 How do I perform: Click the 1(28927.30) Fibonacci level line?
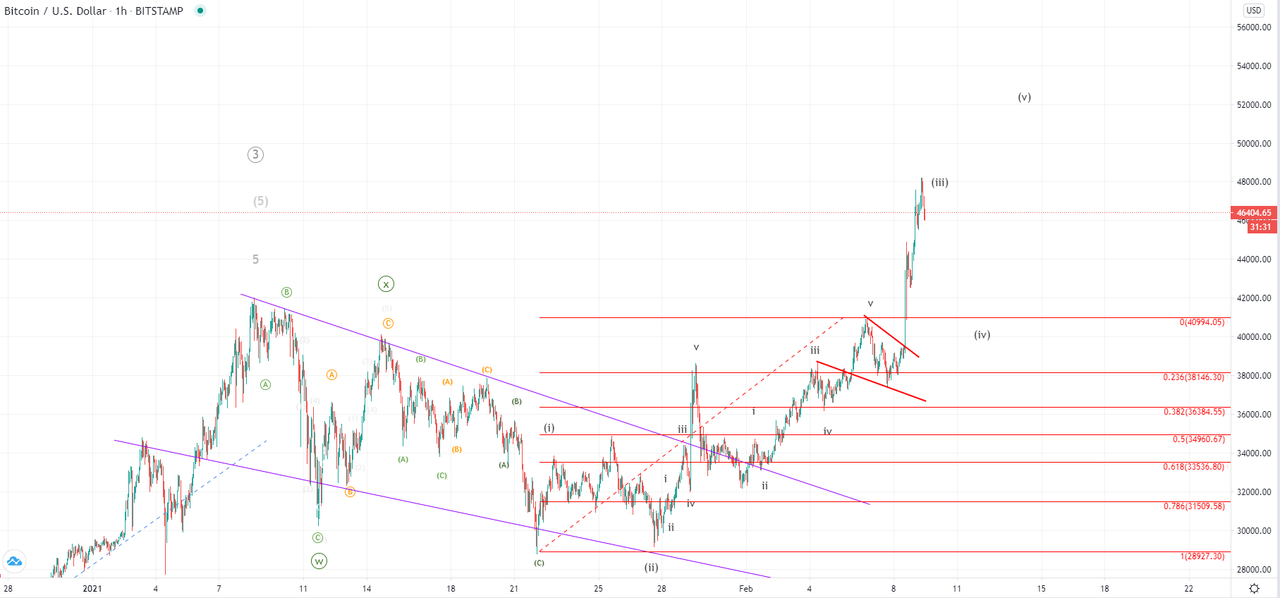pyautogui.click(x=900, y=552)
